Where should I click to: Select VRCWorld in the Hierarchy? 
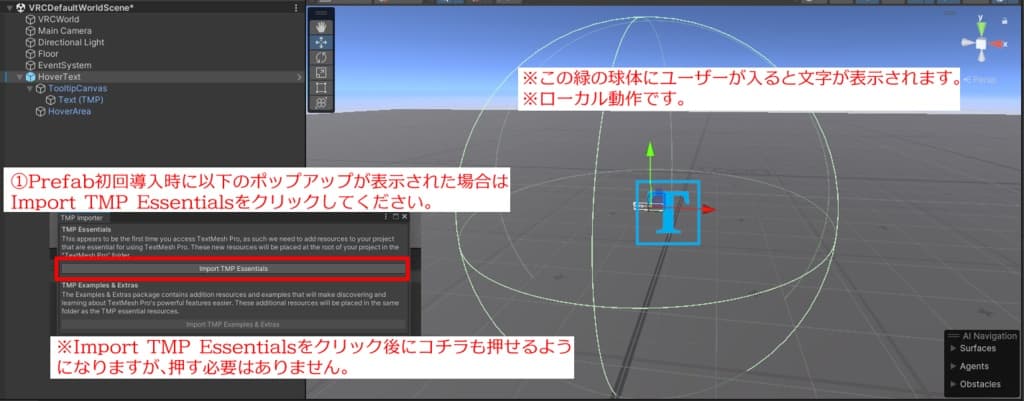(58, 20)
